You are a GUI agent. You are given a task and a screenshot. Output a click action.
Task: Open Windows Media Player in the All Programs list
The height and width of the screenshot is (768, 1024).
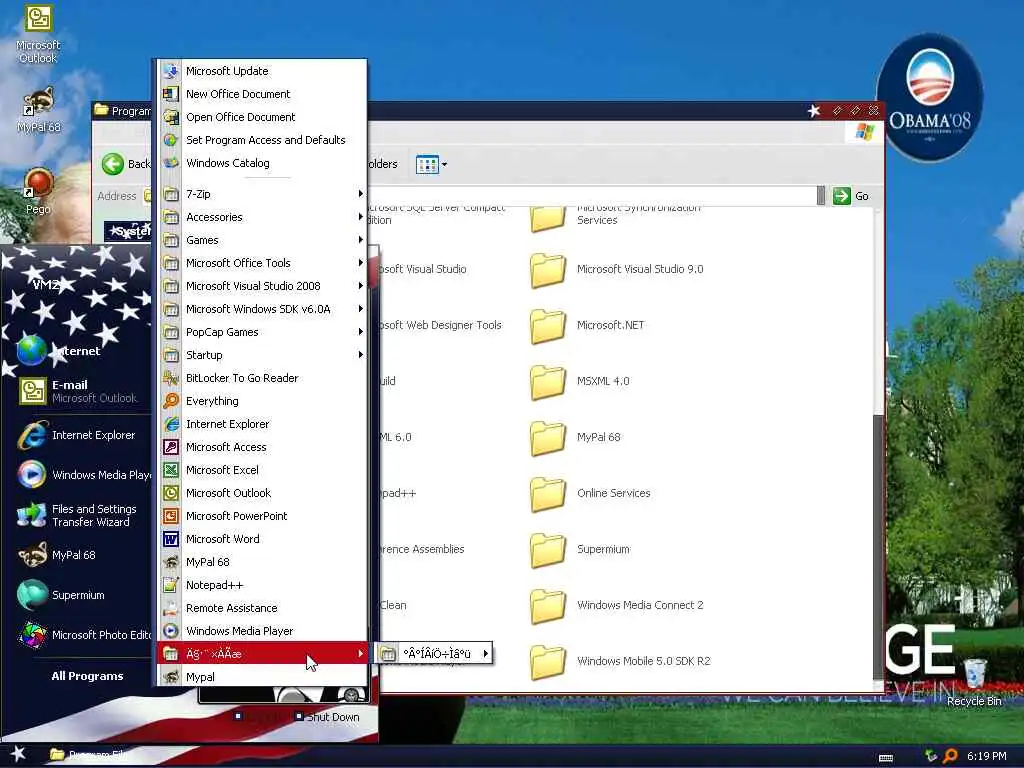[261, 631]
